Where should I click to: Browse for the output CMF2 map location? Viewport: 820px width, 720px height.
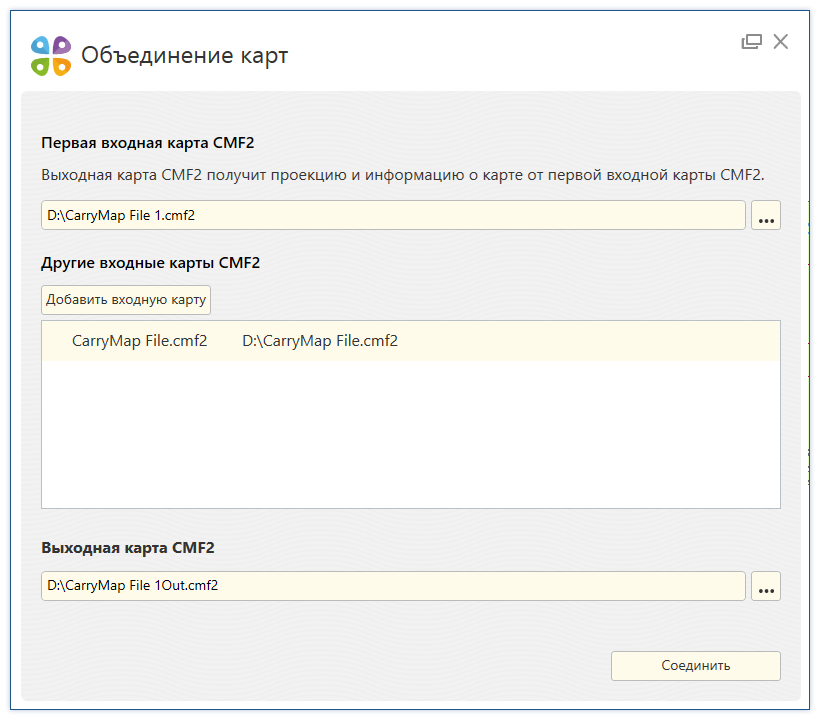[766, 586]
